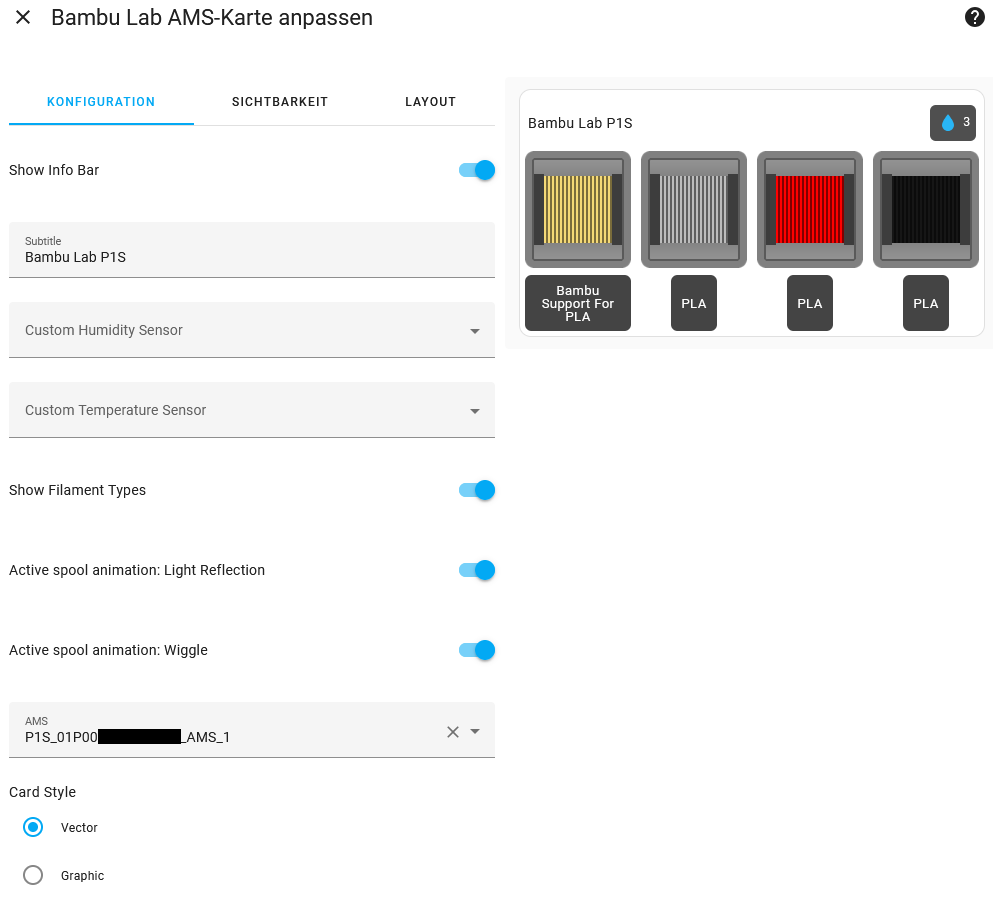The width and height of the screenshot is (993, 898).
Task: Click the AMS entity field value
Action: [127, 737]
